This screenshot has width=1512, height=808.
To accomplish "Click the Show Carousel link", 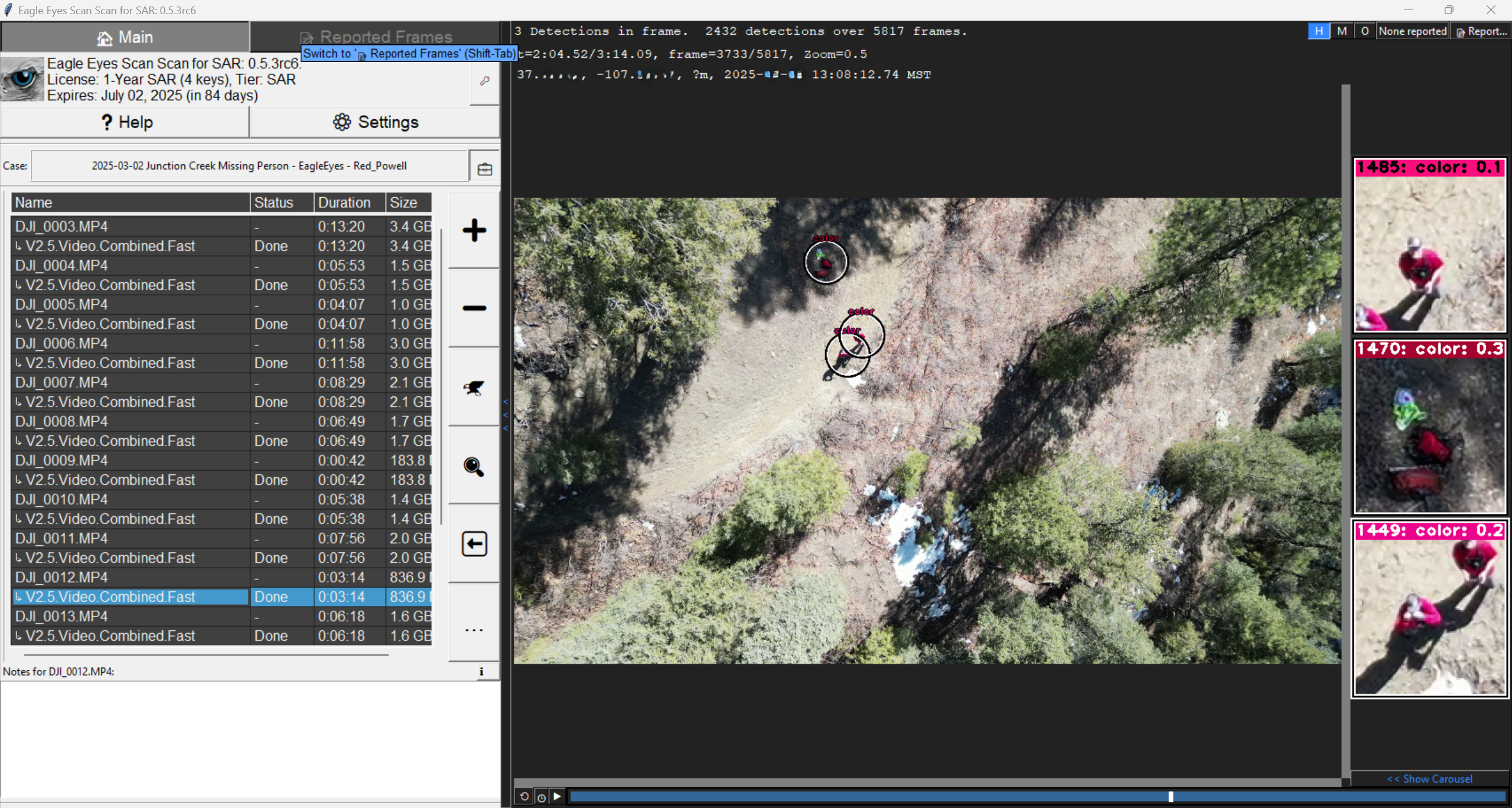I will point(1429,778).
